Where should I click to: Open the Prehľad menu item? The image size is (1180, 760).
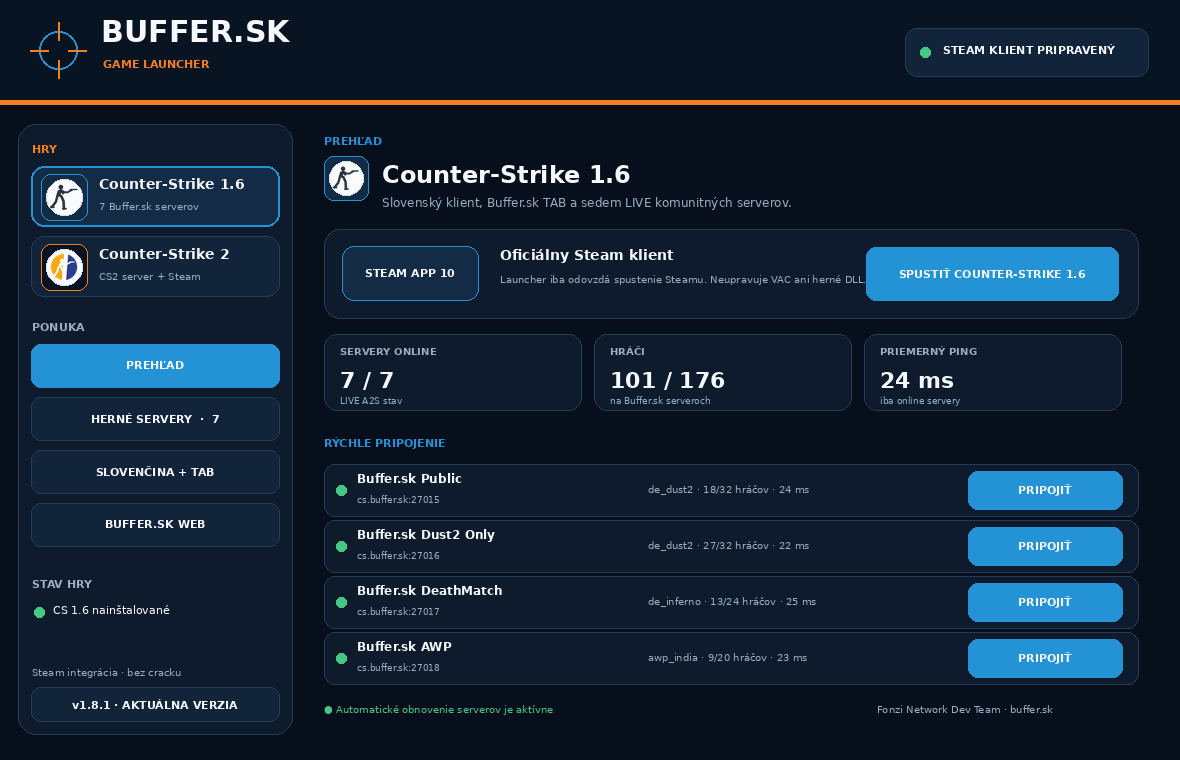tap(155, 366)
